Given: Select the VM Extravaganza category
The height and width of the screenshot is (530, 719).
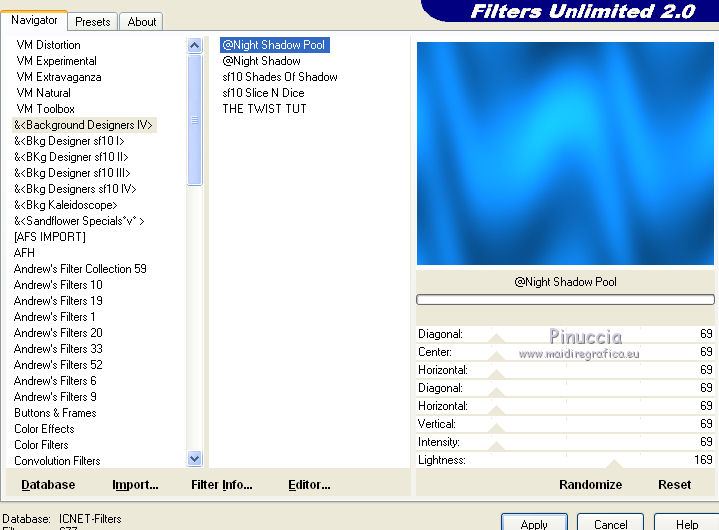Looking at the screenshot, I should coord(59,77).
